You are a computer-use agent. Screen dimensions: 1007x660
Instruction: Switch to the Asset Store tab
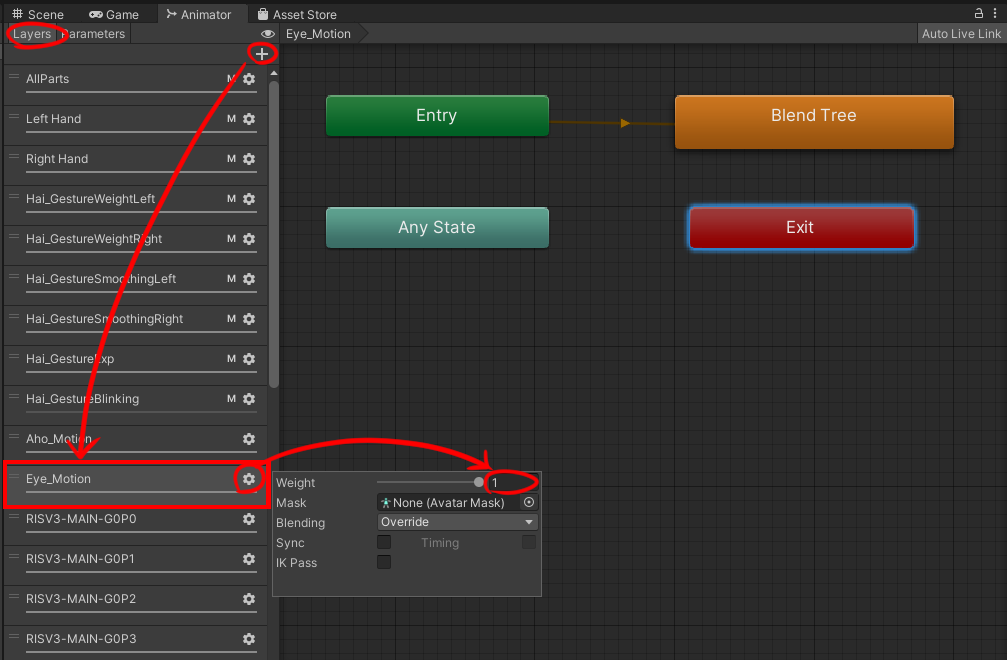pyautogui.click(x=297, y=15)
